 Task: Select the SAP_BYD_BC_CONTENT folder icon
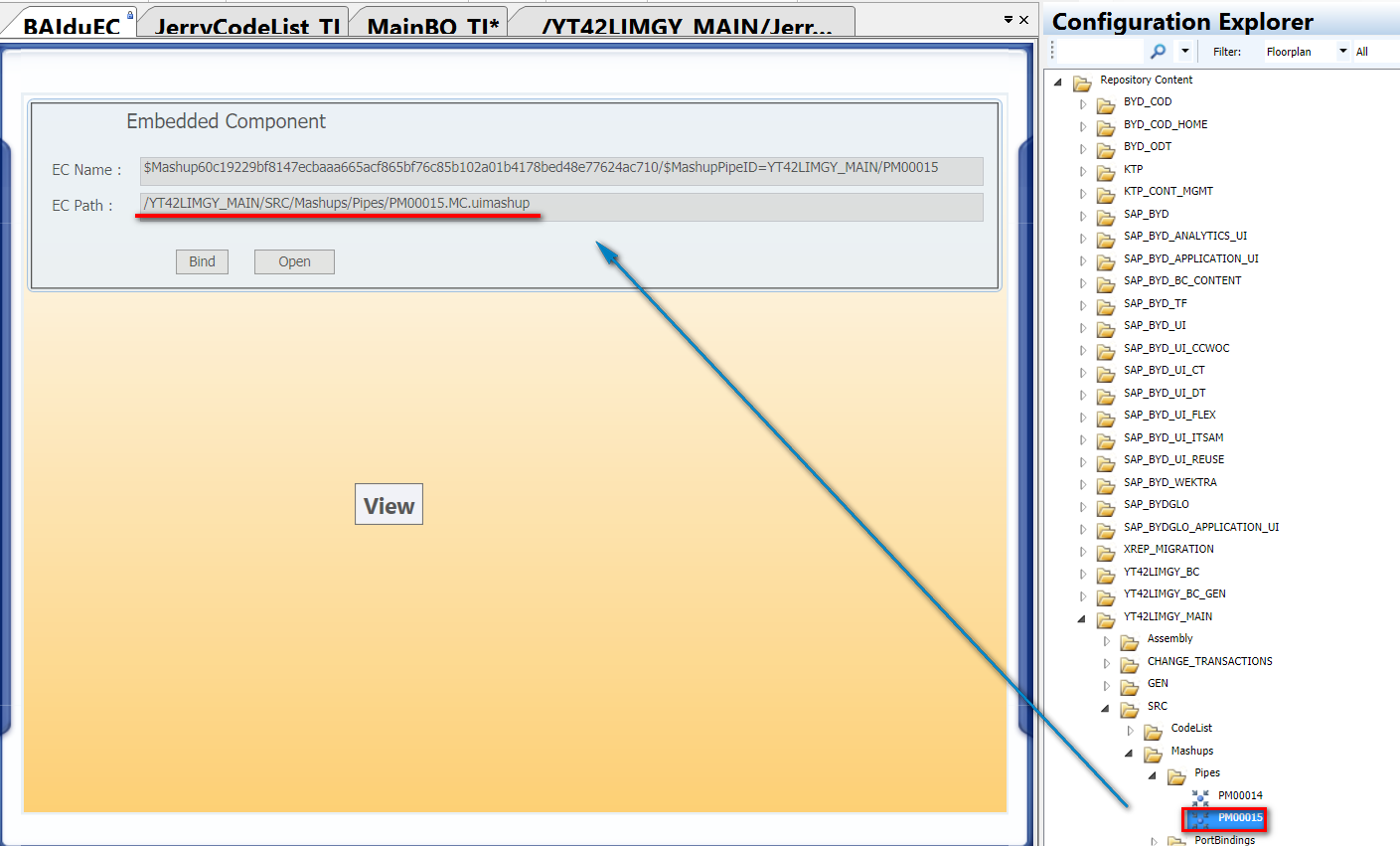pyautogui.click(x=1106, y=283)
